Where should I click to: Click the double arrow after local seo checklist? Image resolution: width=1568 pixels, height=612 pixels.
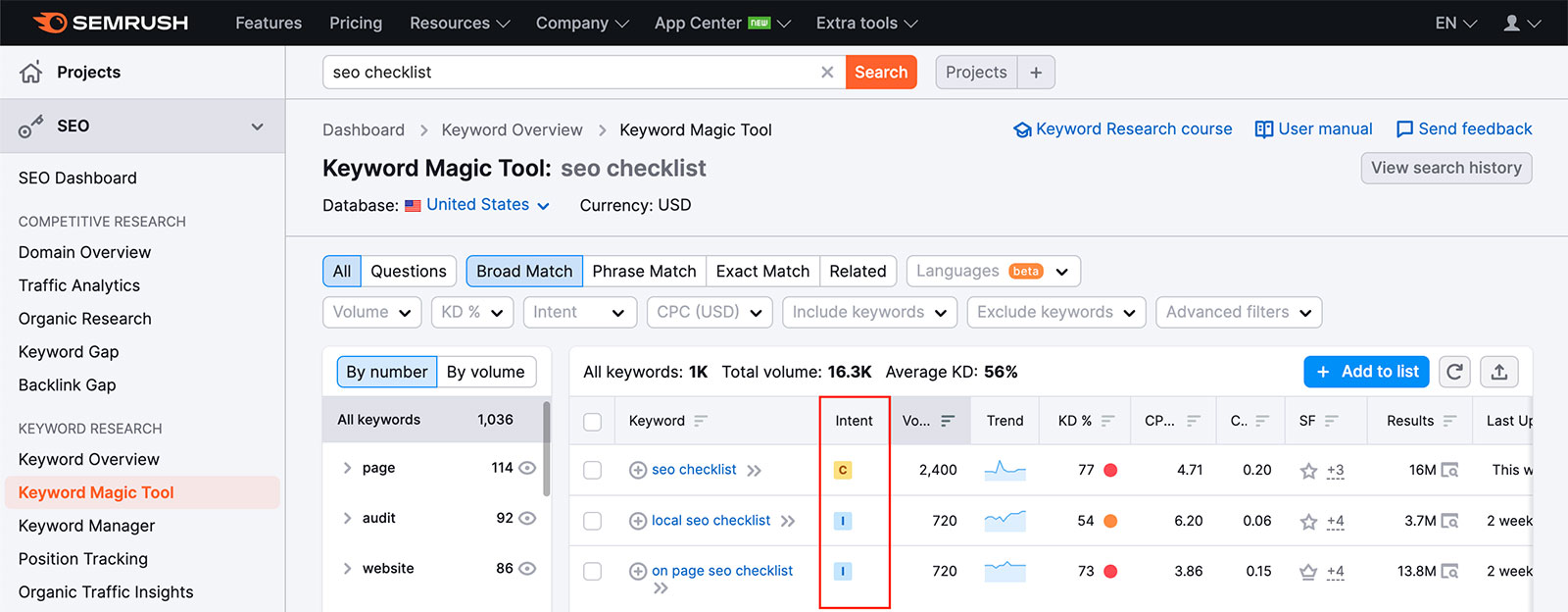pos(788,521)
